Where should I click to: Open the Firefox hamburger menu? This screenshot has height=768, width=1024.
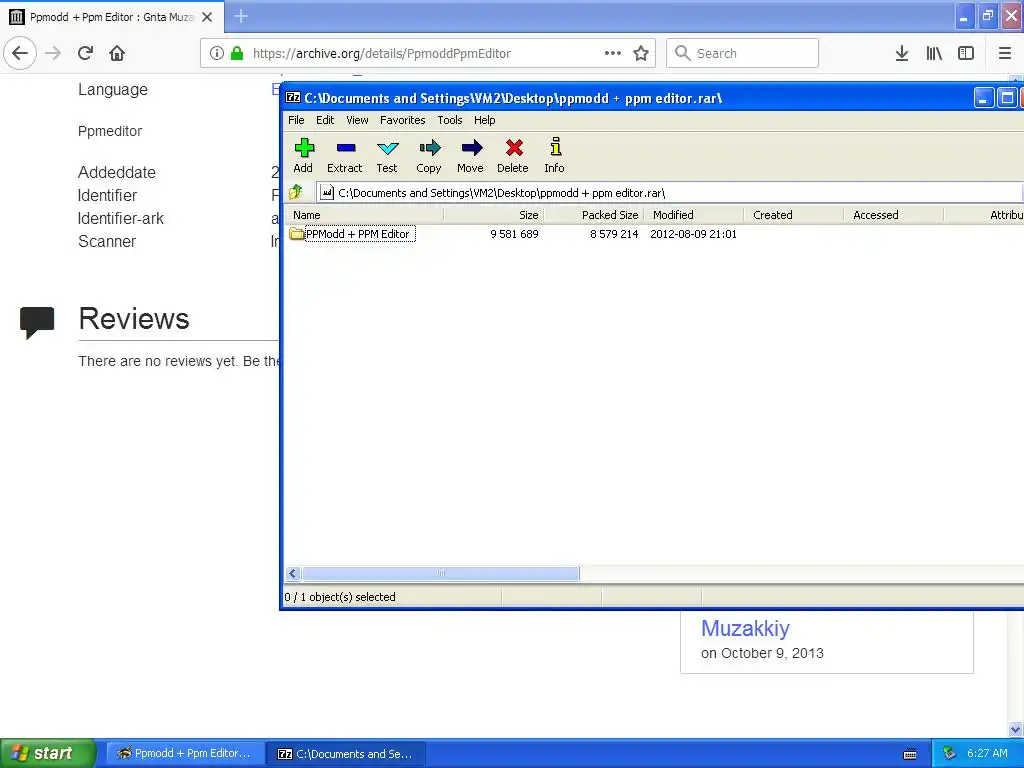pyautogui.click(x=1004, y=53)
